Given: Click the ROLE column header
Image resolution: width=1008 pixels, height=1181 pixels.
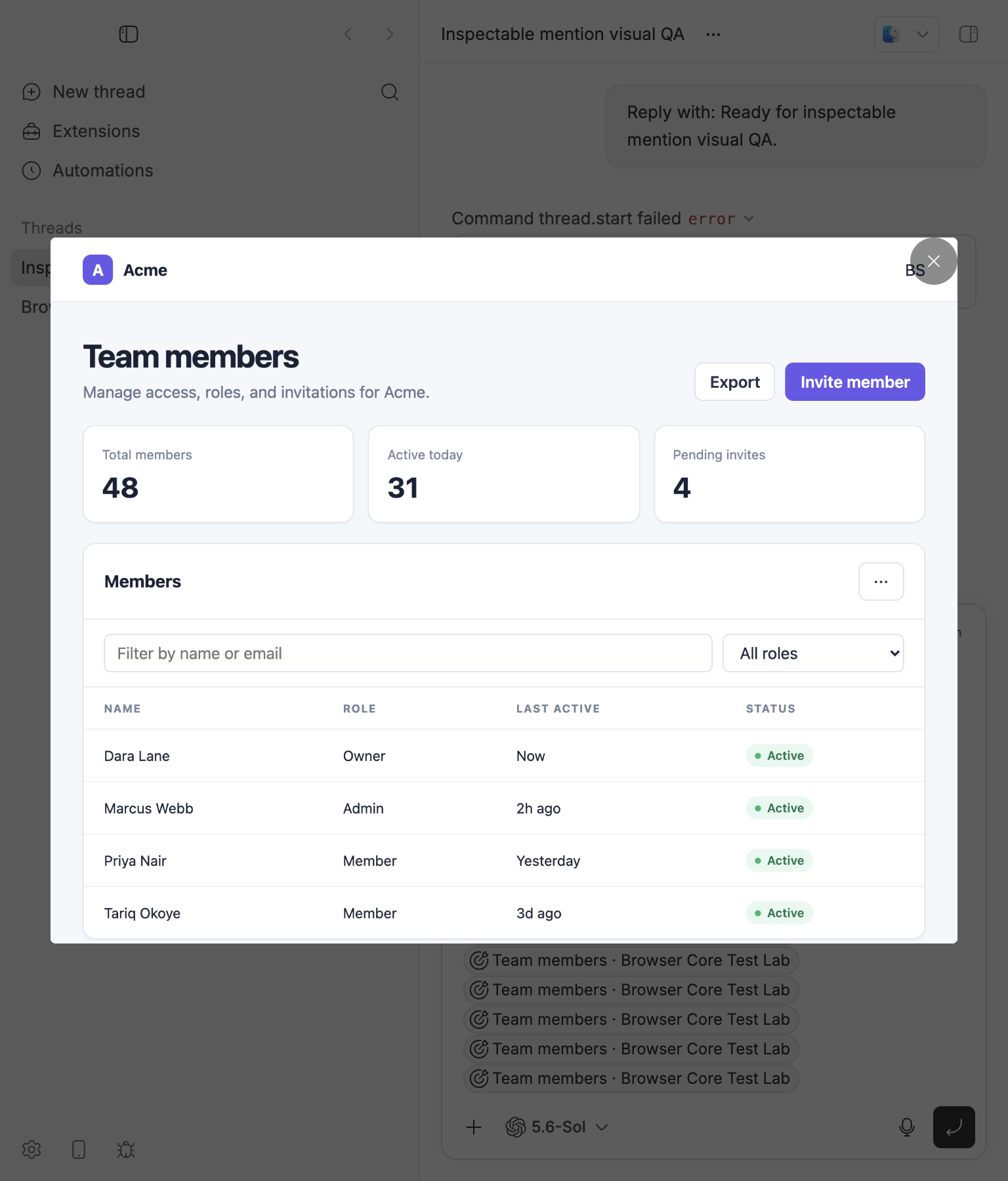Looking at the screenshot, I should click(360, 709).
